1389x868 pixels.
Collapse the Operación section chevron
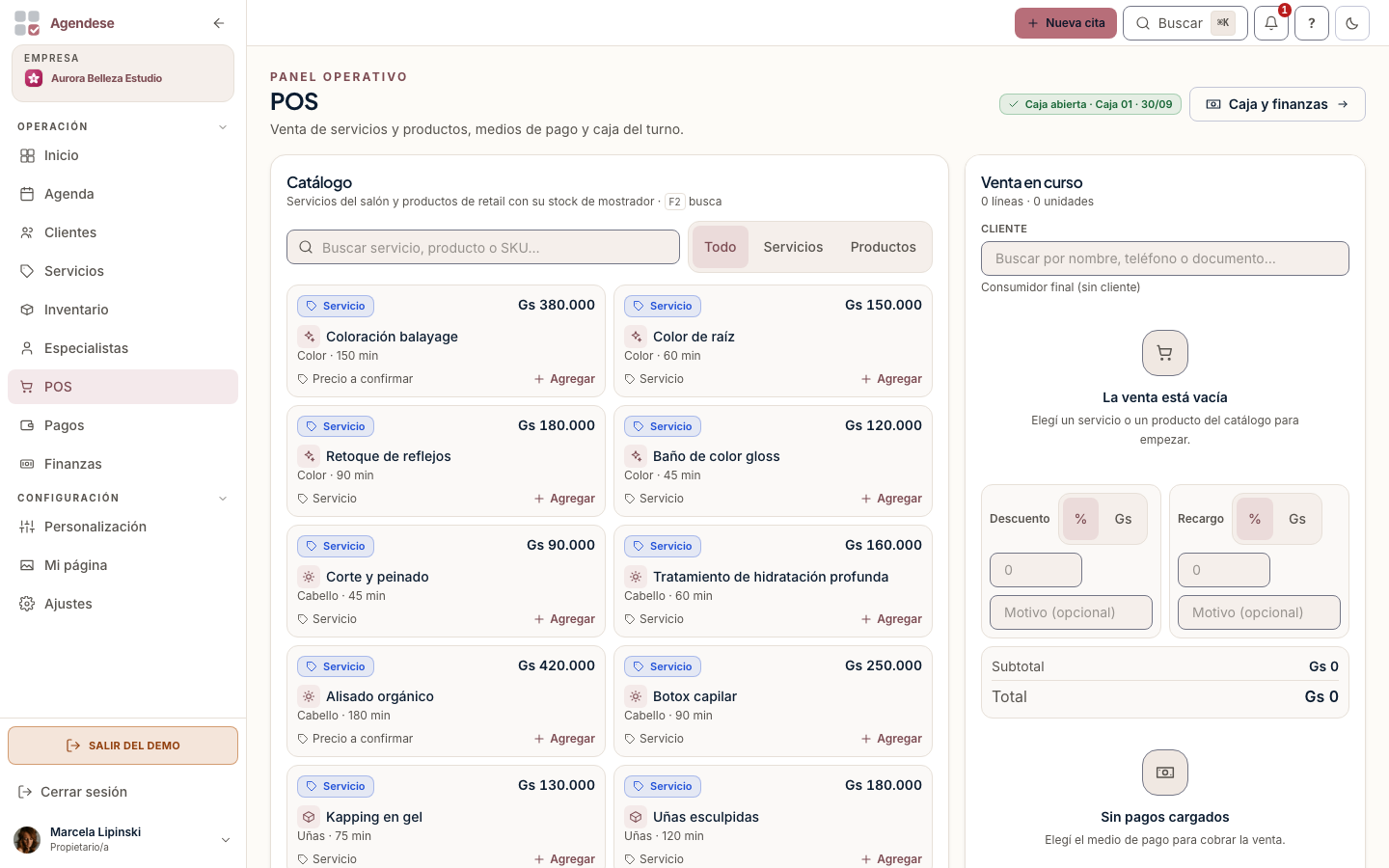point(223,127)
